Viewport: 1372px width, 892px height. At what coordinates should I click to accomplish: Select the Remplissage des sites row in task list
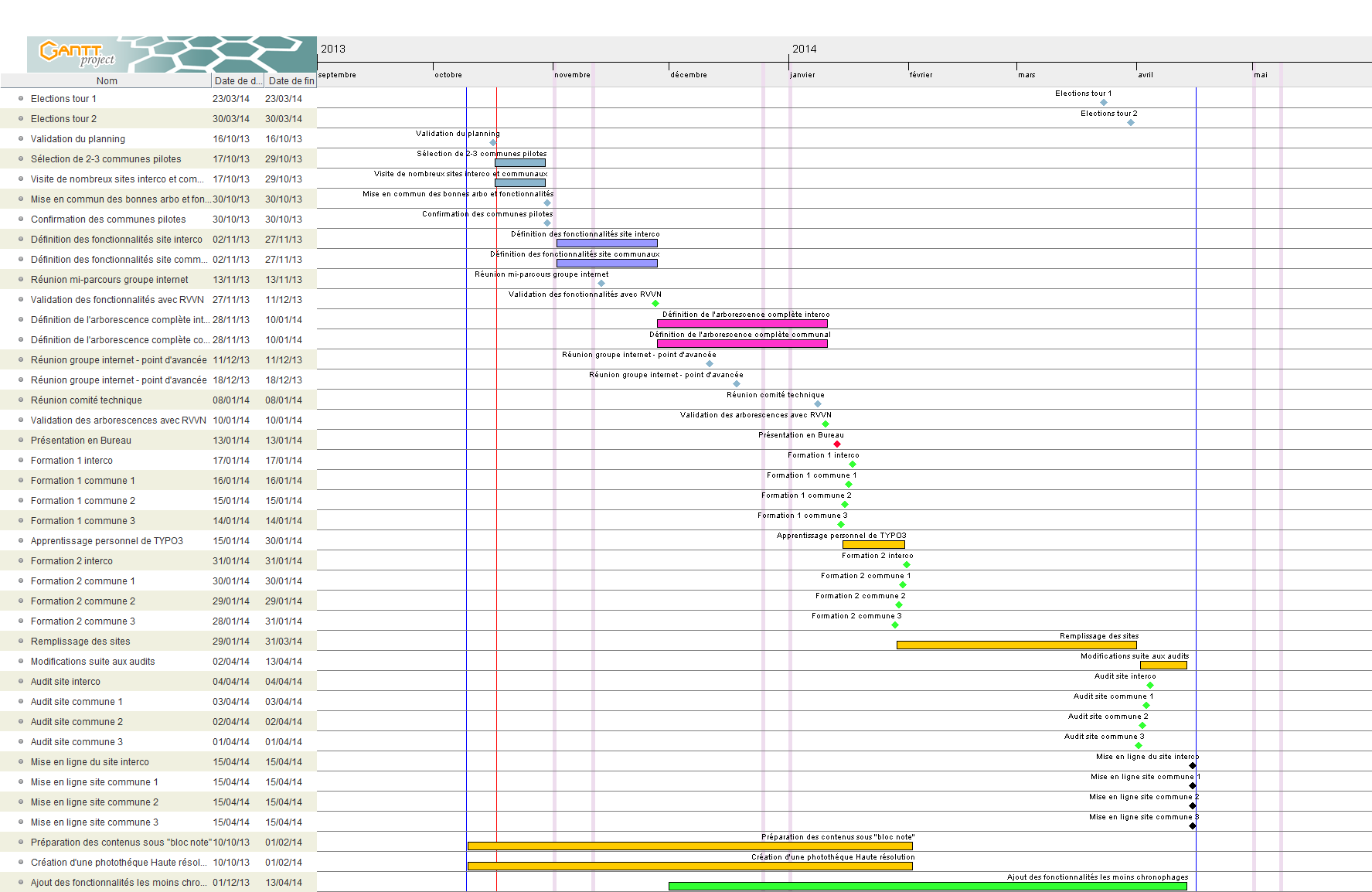tap(80, 642)
